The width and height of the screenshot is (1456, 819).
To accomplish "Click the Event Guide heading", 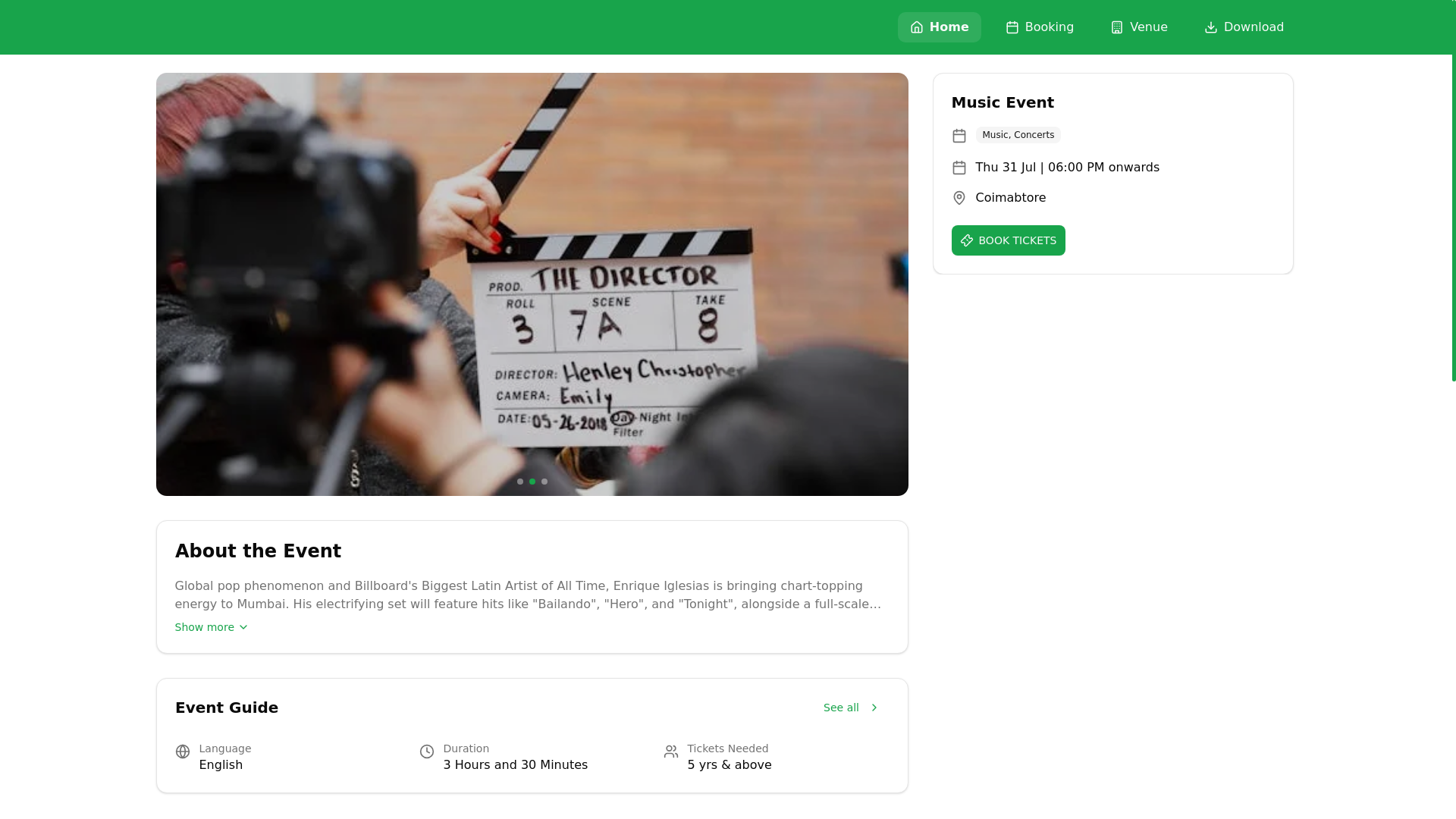I will coord(226,708).
